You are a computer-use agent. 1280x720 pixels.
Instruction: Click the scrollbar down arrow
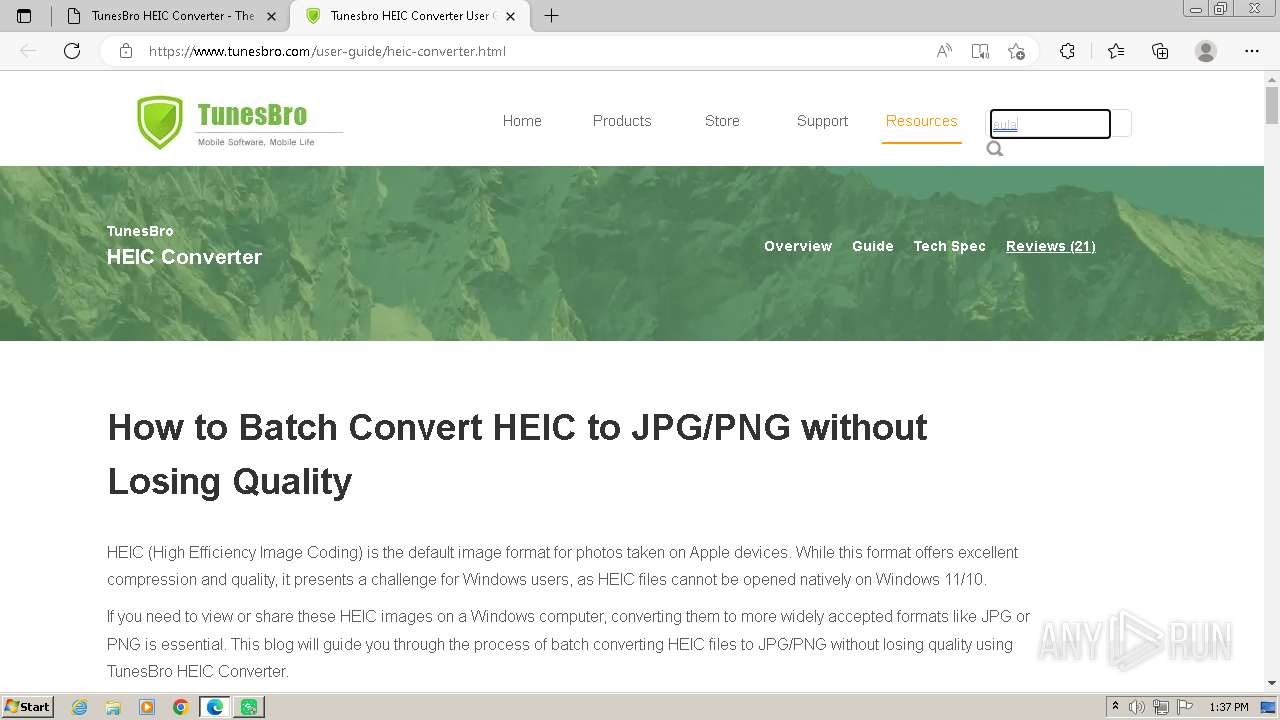click(1272, 684)
